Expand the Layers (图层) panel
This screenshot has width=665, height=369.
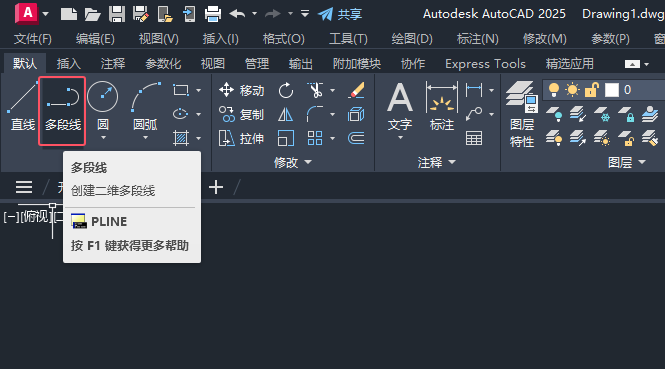point(626,162)
